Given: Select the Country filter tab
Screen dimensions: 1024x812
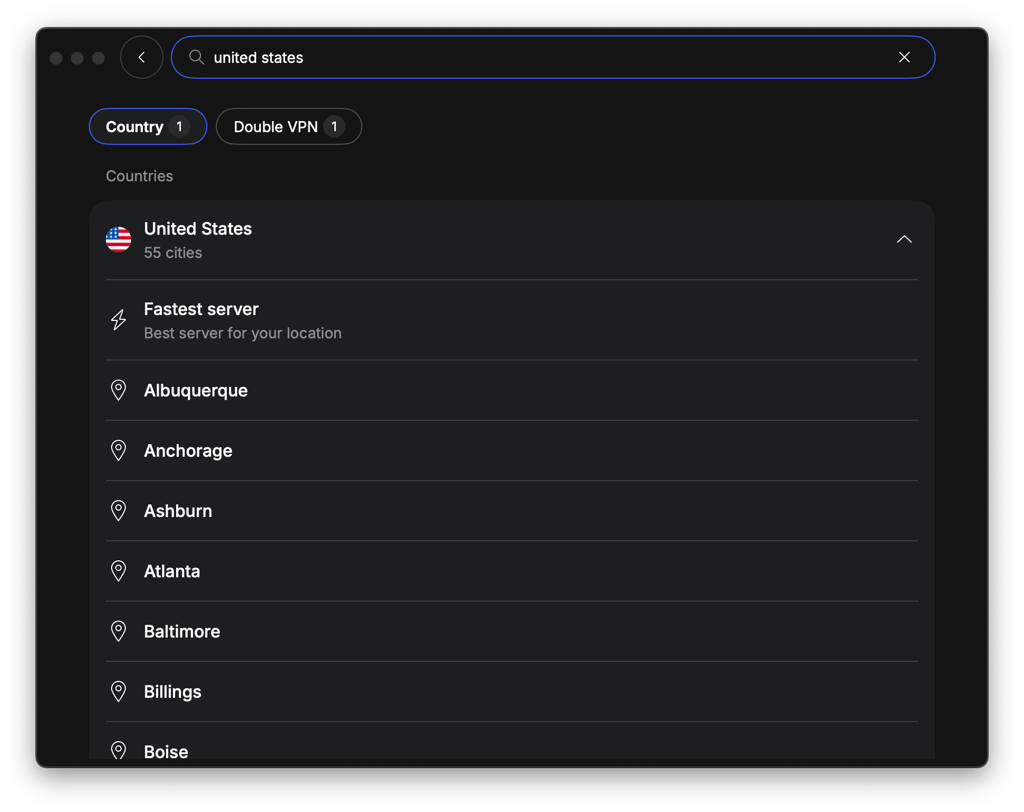Looking at the screenshot, I should point(148,126).
